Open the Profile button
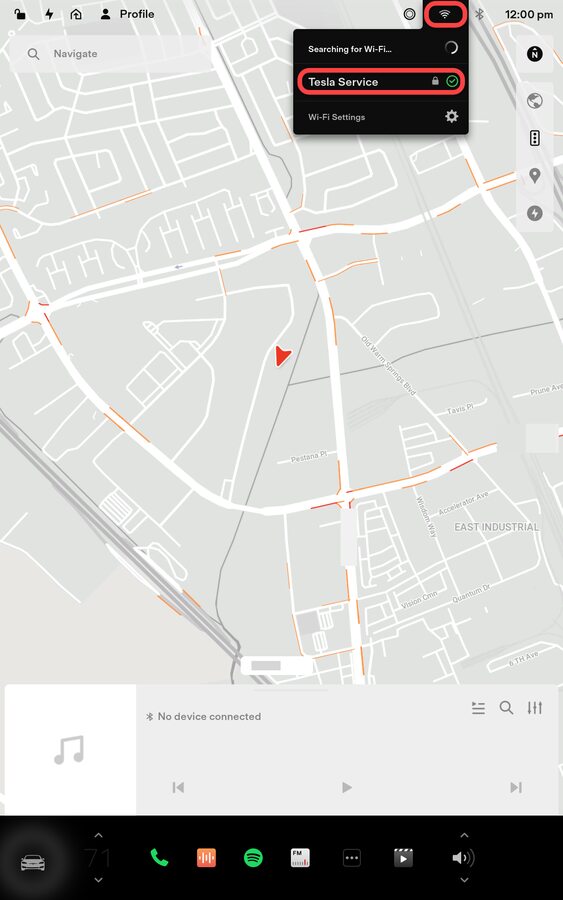The height and width of the screenshot is (900, 563). pos(127,14)
